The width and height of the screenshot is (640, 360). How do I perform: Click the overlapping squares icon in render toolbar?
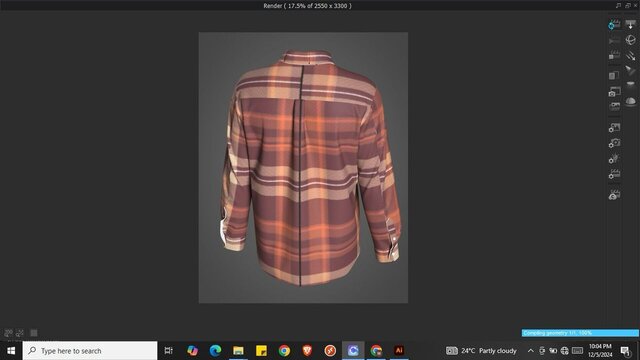pos(614,76)
